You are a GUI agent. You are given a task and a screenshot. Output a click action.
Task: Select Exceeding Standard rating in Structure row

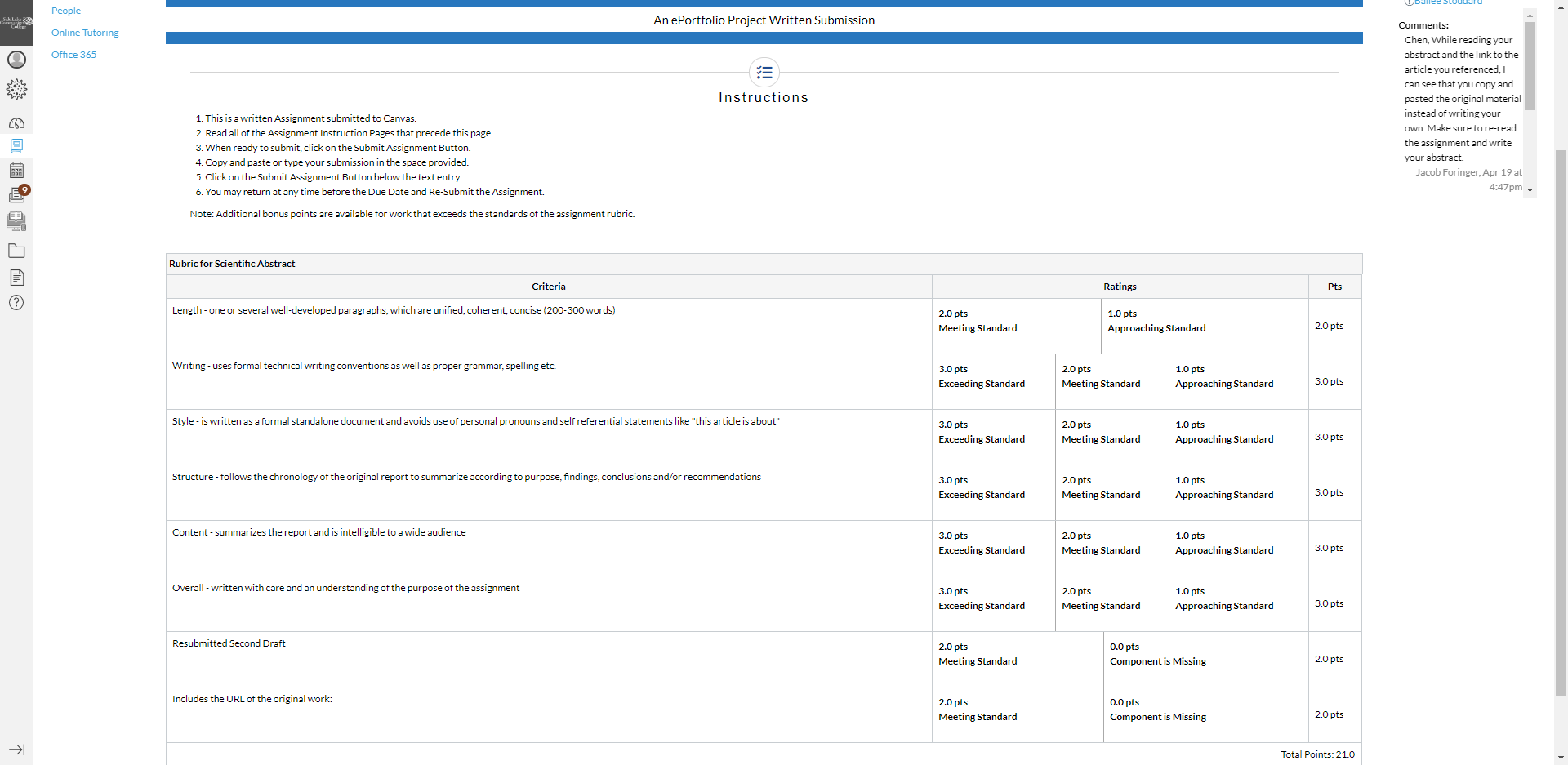pos(993,492)
